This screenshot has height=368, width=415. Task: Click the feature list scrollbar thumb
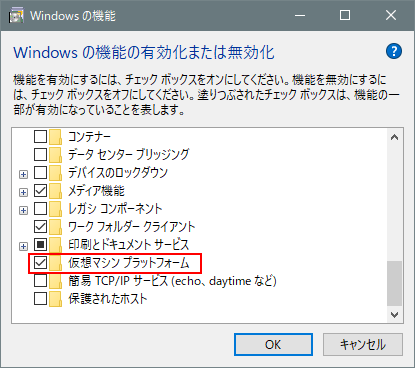click(x=394, y=283)
